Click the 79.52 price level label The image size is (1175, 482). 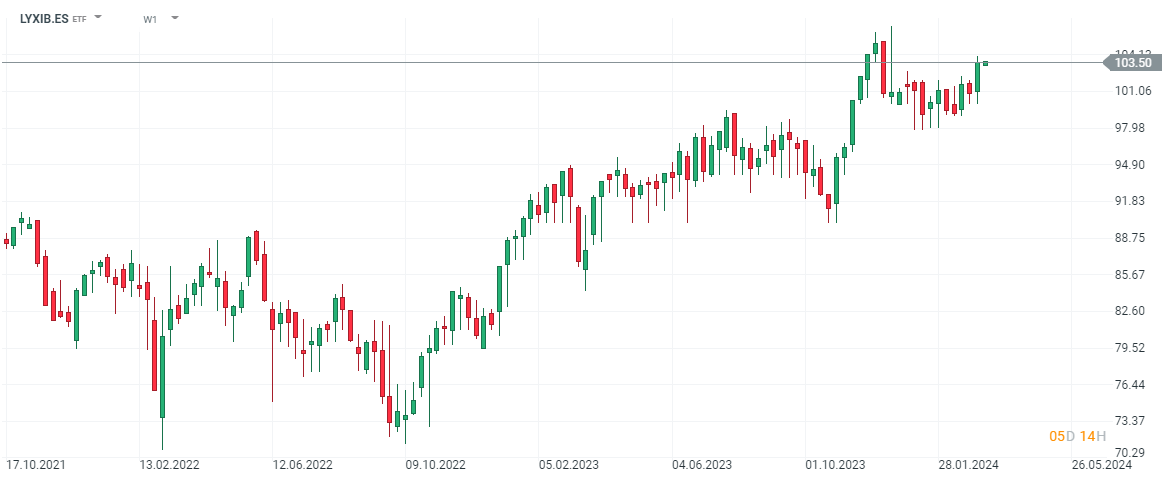[1132, 348]
